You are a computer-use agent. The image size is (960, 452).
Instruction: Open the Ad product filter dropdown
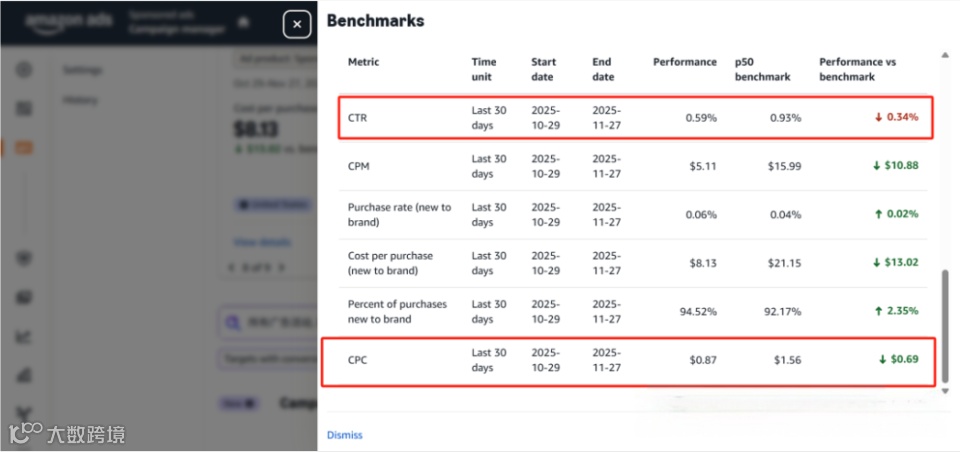(275, 60)
